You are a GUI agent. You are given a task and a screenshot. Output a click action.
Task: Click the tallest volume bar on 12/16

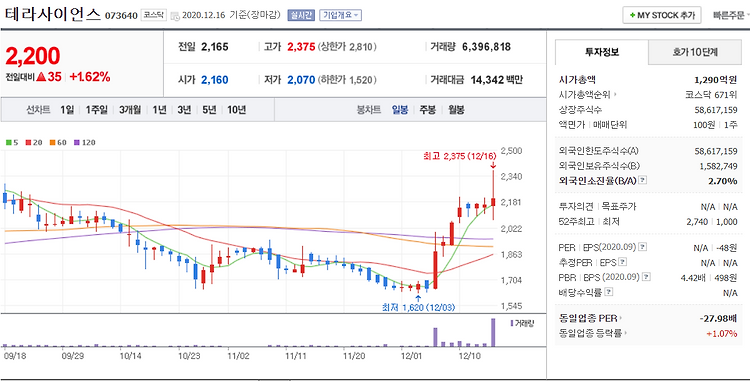click(493, 332)
